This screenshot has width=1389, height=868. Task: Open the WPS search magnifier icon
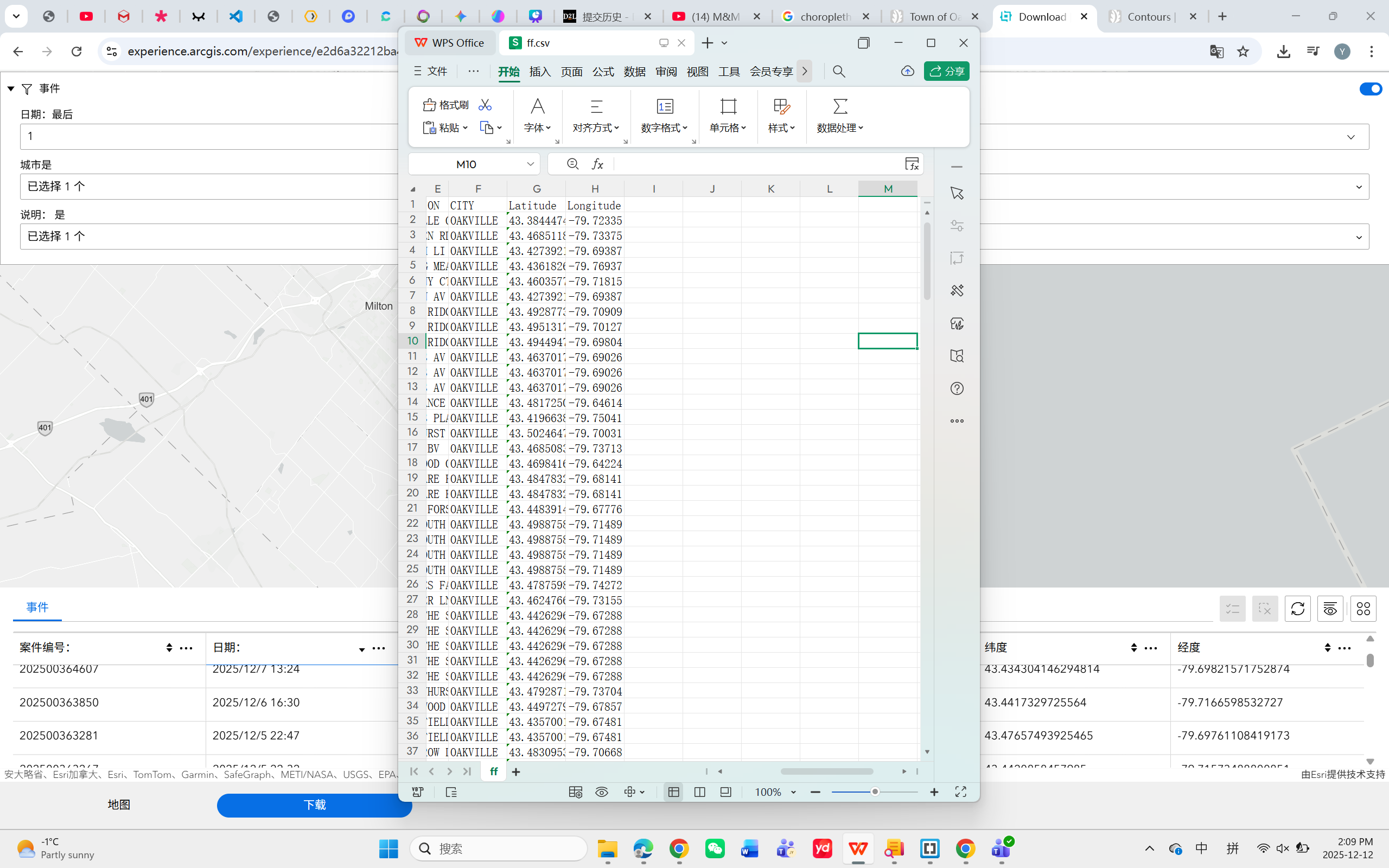[839, 71]
